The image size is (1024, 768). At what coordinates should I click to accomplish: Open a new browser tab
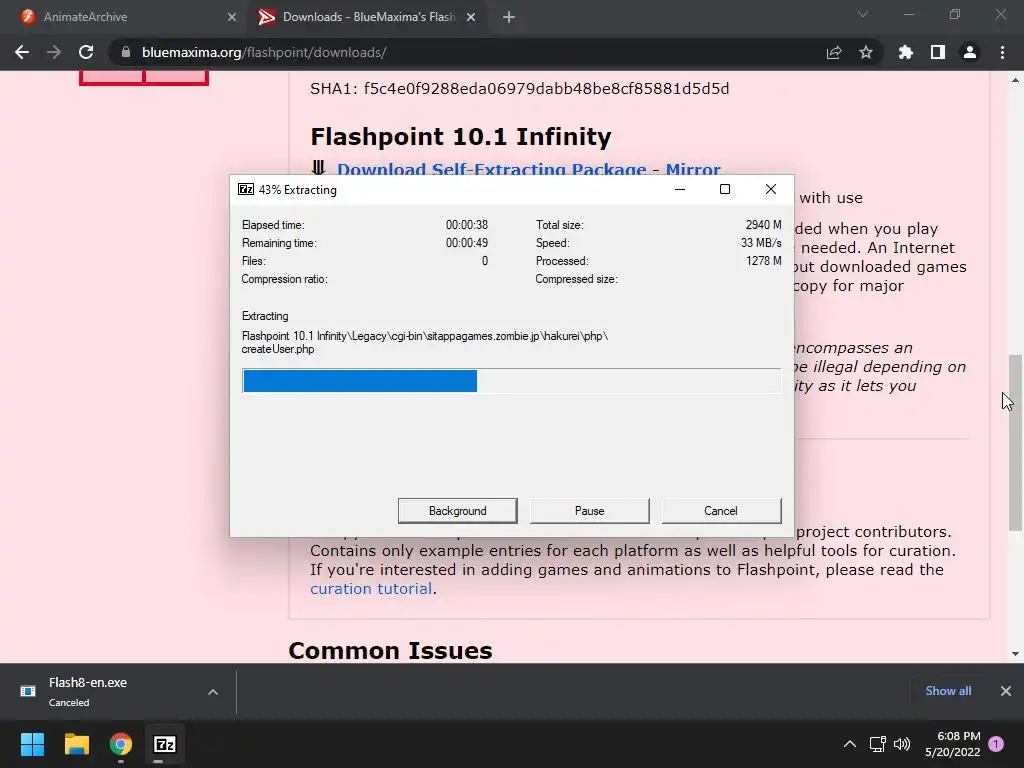point(509,17)
